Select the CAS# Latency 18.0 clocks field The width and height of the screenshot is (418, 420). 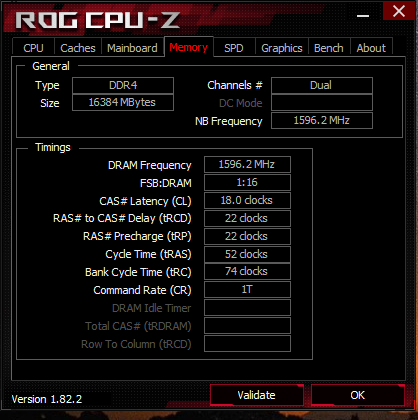[x=247, y=200]
